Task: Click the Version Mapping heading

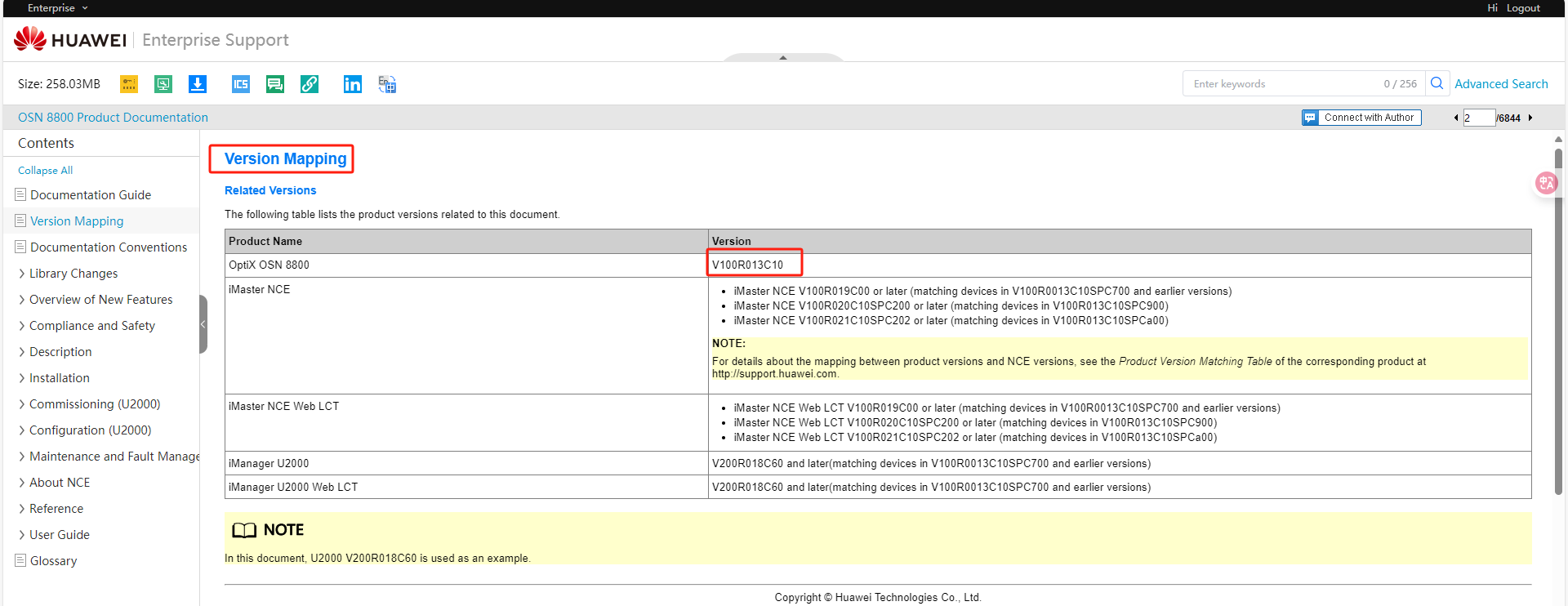Action: pos(285,158)
